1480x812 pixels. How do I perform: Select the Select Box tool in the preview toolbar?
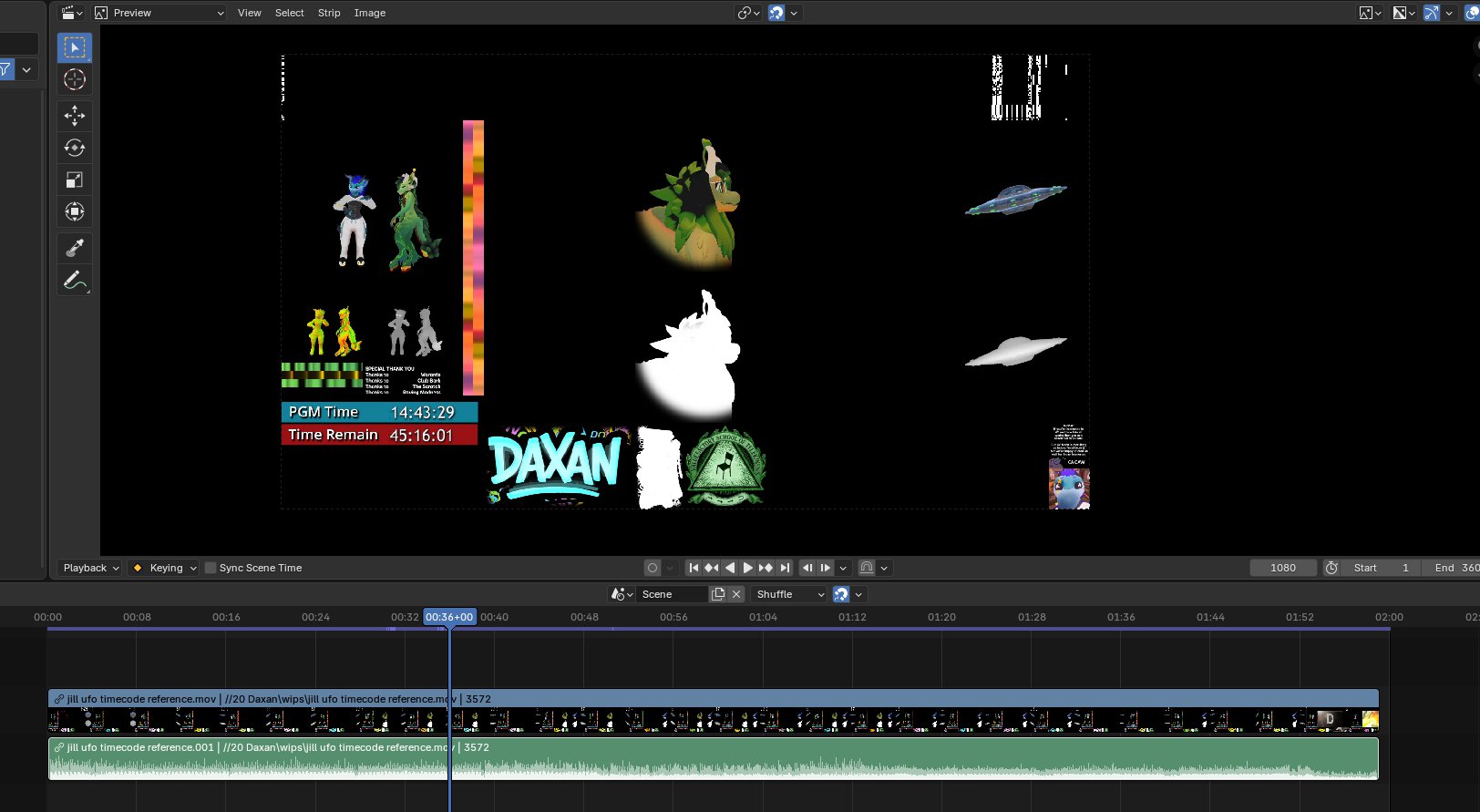pyautogui.click(x=75, y=47)
